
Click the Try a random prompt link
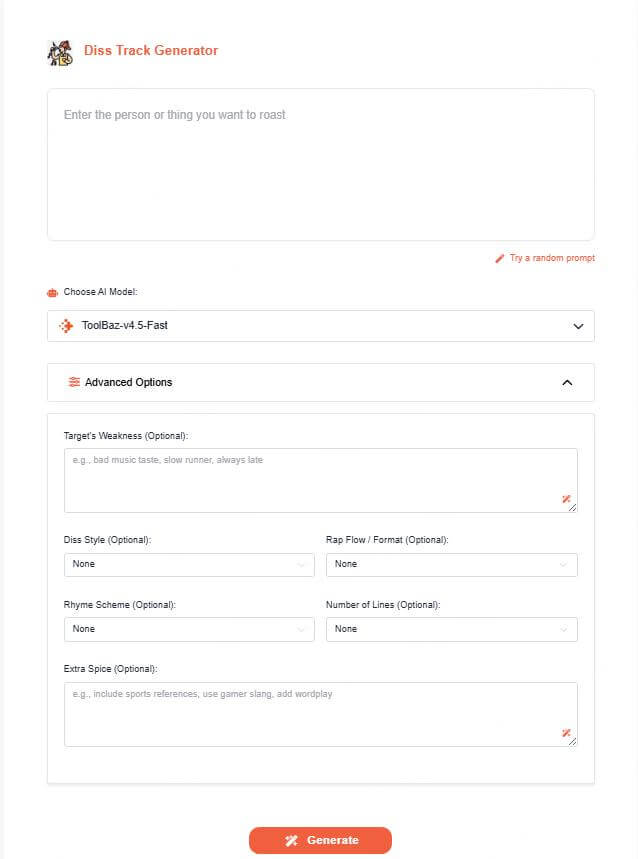(552, 258)
